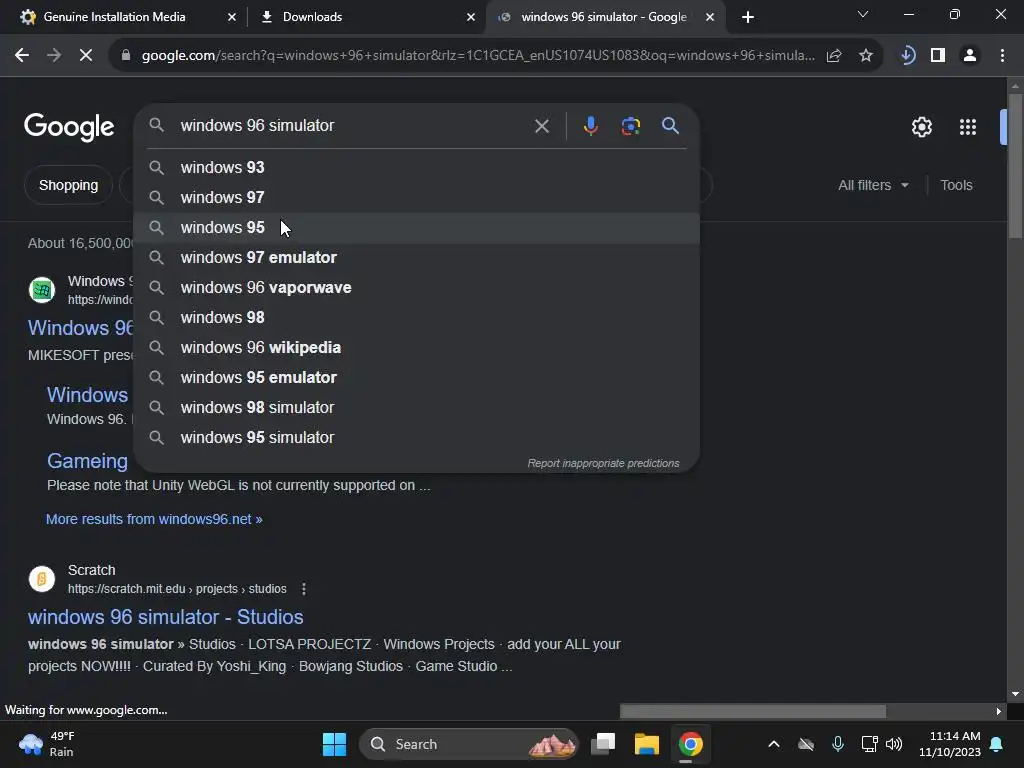This screenshot has height=768, width=1024.
Task: Click the browser forward arrow
Action: pyautogui.click(x=54, y=56)
